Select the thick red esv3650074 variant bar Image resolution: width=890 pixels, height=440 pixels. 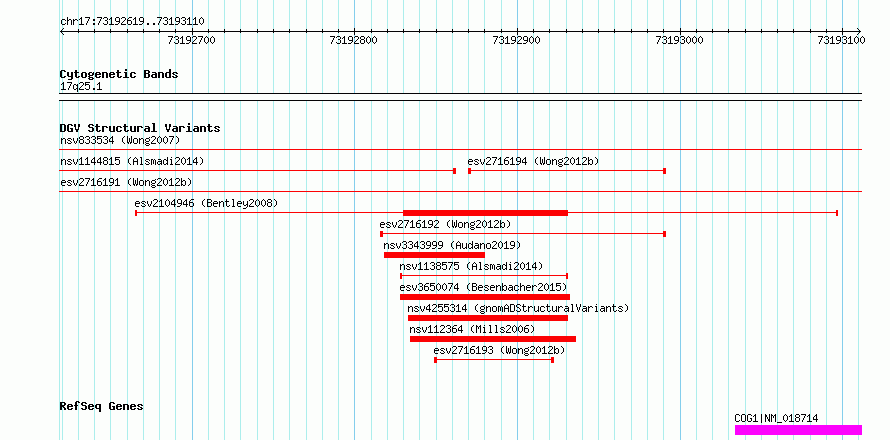(485, 297)
